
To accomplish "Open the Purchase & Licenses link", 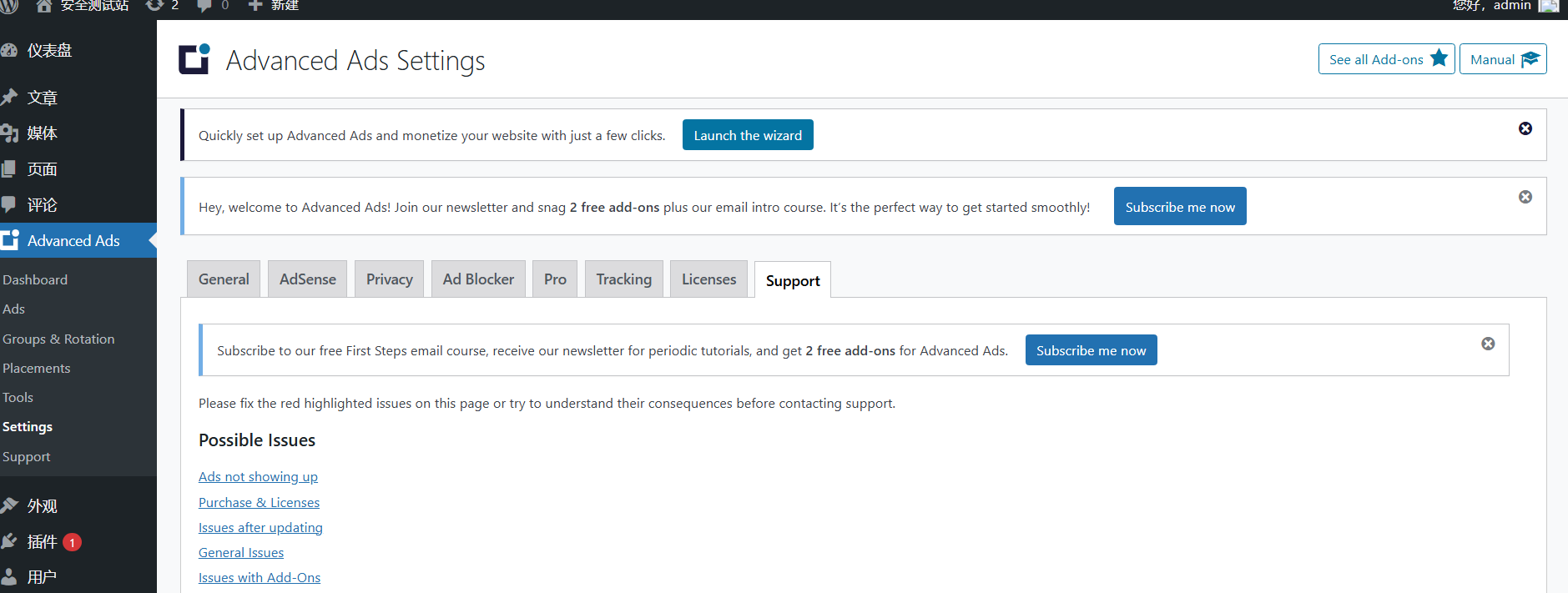I will [259, 502].
